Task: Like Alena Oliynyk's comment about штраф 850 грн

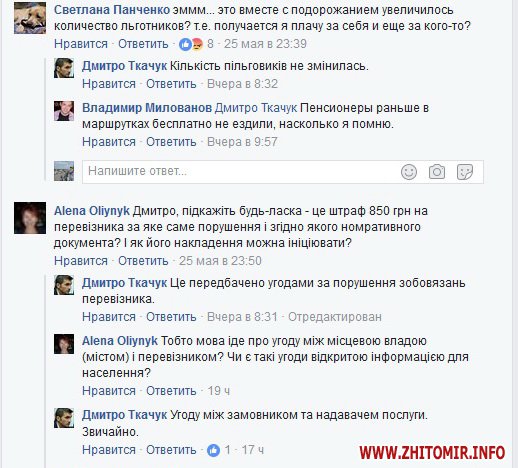Action: [x=81, y=261]
